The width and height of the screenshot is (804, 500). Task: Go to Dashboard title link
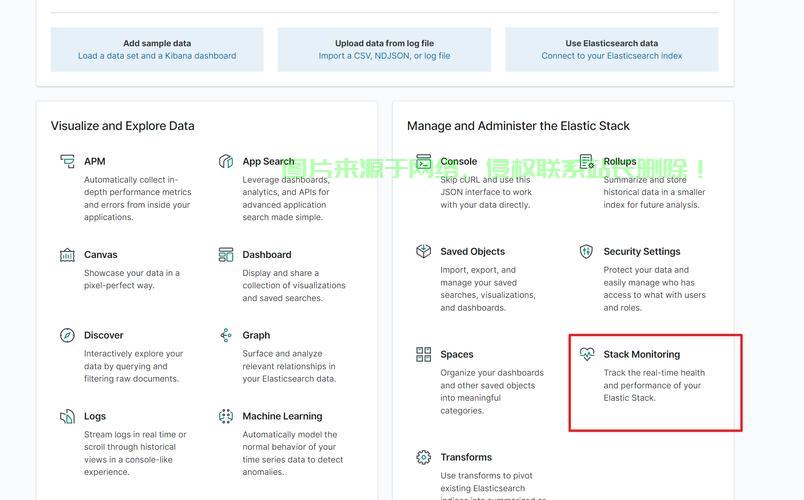click(x=267, y=255)
